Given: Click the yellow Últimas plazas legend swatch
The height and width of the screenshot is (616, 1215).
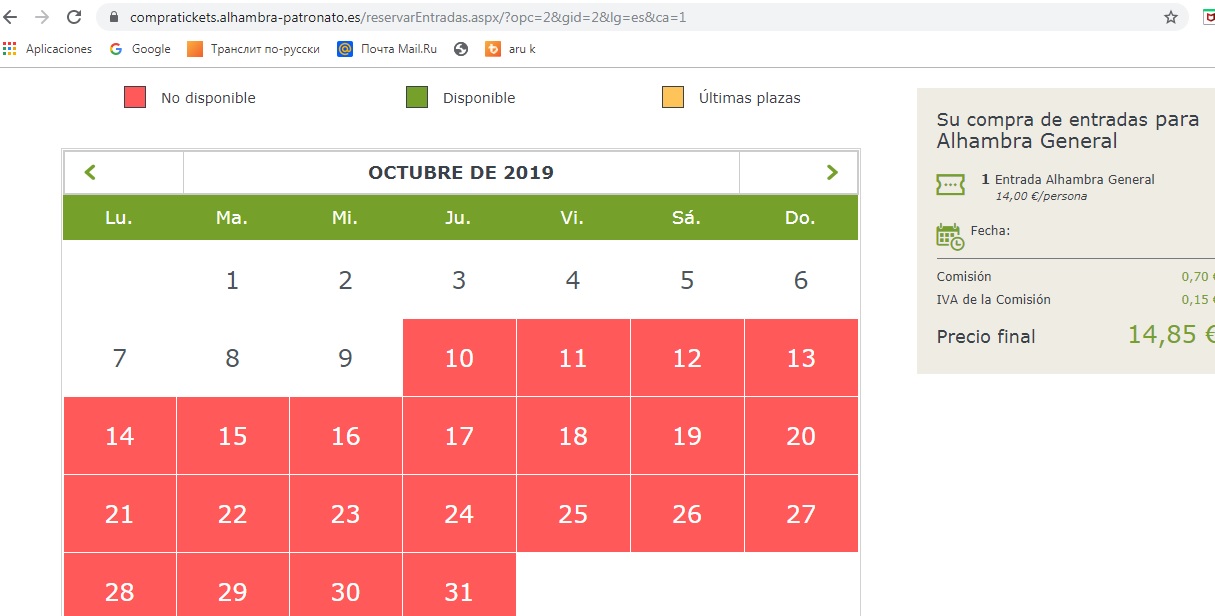Looking at the screenshot, I should (673, 97).
